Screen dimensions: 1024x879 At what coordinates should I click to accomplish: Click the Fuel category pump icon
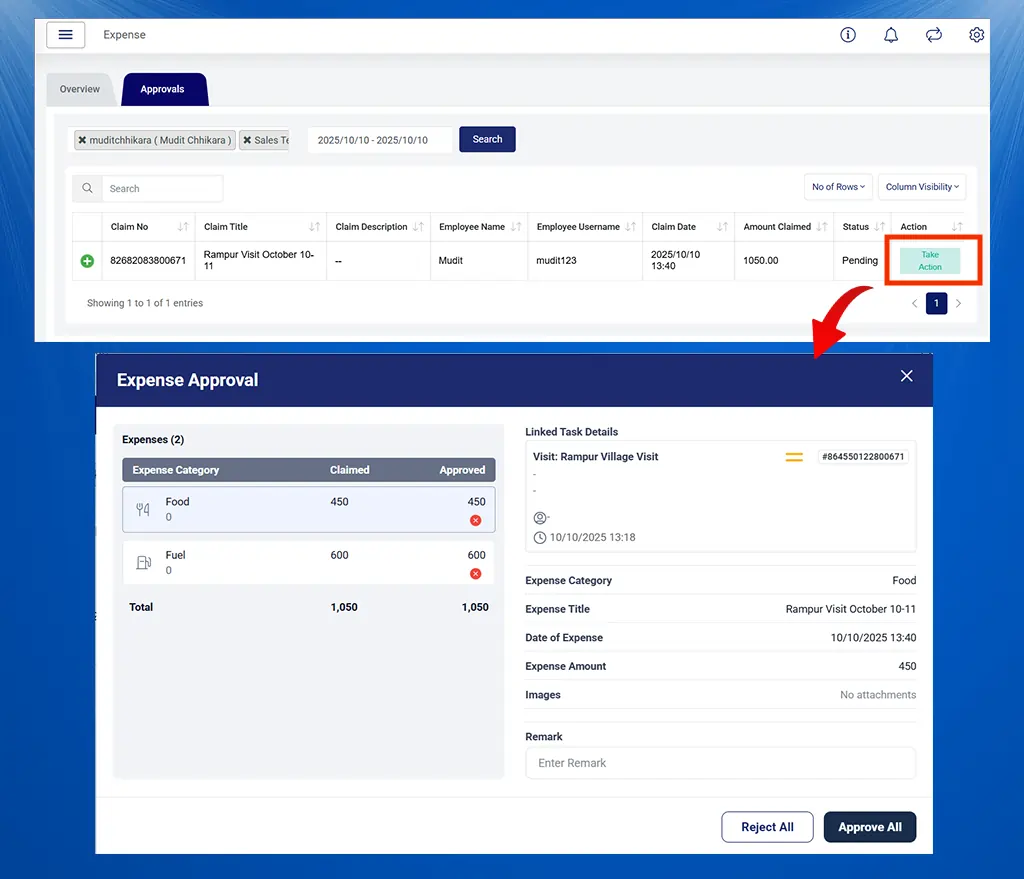point(146,563)
